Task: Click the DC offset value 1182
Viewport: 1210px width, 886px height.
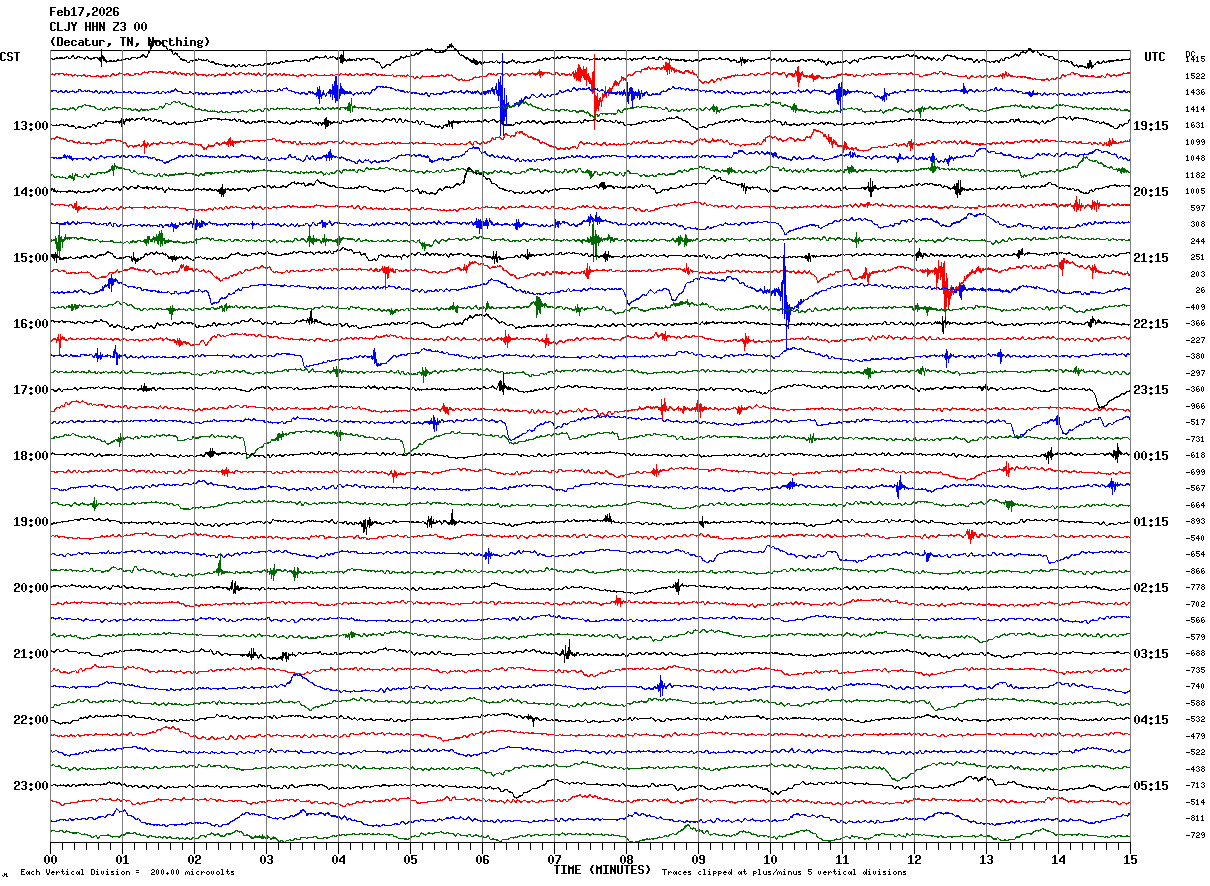Action: point(1195,175)
